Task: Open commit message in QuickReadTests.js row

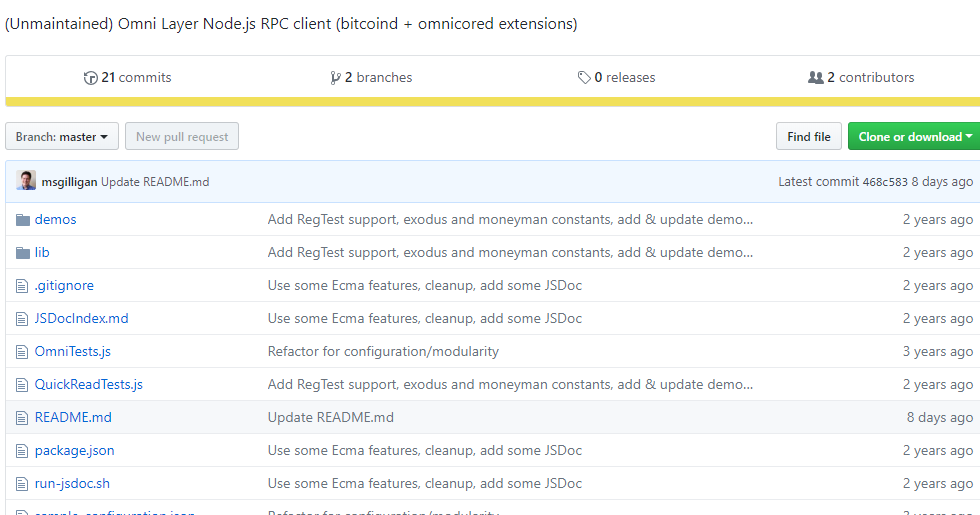Action: (x=510, y=384)
